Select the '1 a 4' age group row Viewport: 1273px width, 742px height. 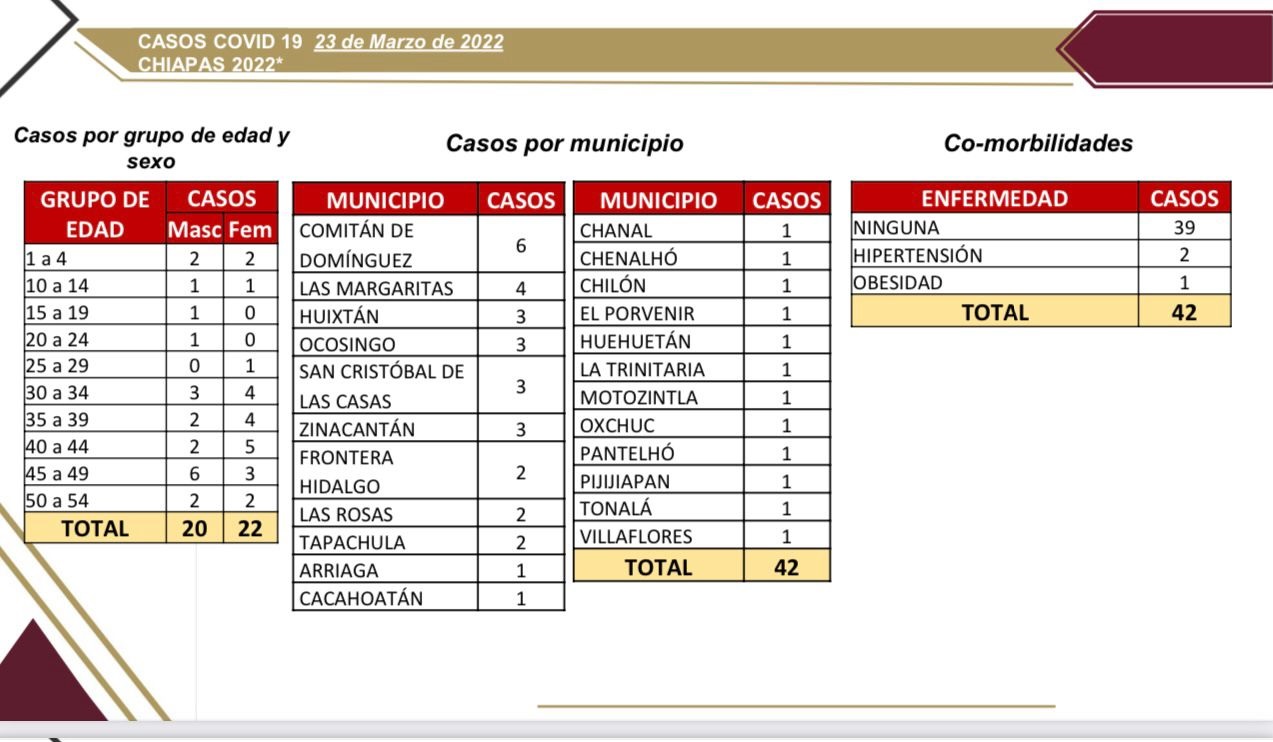coord(151,258)
